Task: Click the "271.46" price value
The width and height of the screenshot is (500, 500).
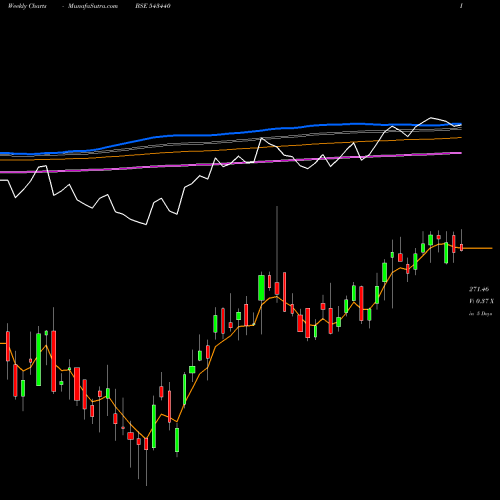Action: tap(479, 289)
